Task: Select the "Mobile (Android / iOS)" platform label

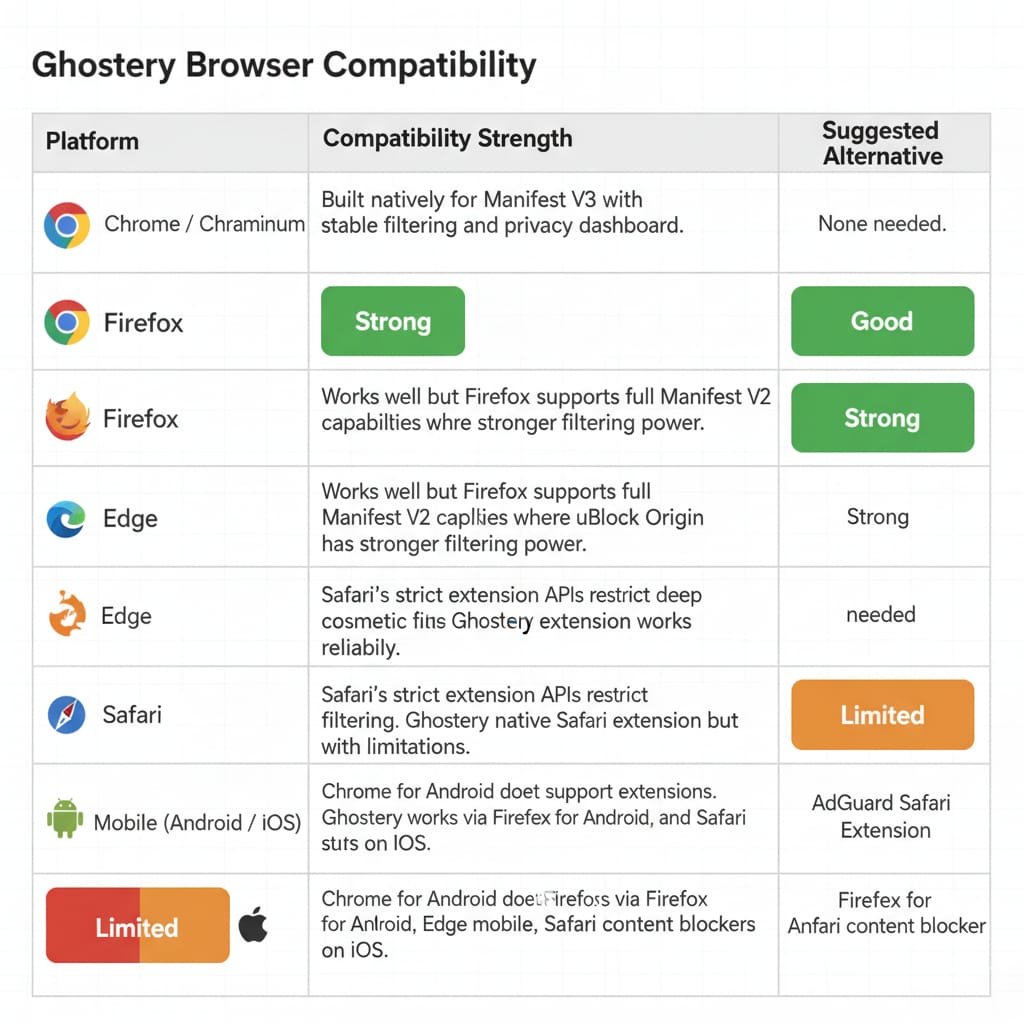Action: click(x=197, y=823)
